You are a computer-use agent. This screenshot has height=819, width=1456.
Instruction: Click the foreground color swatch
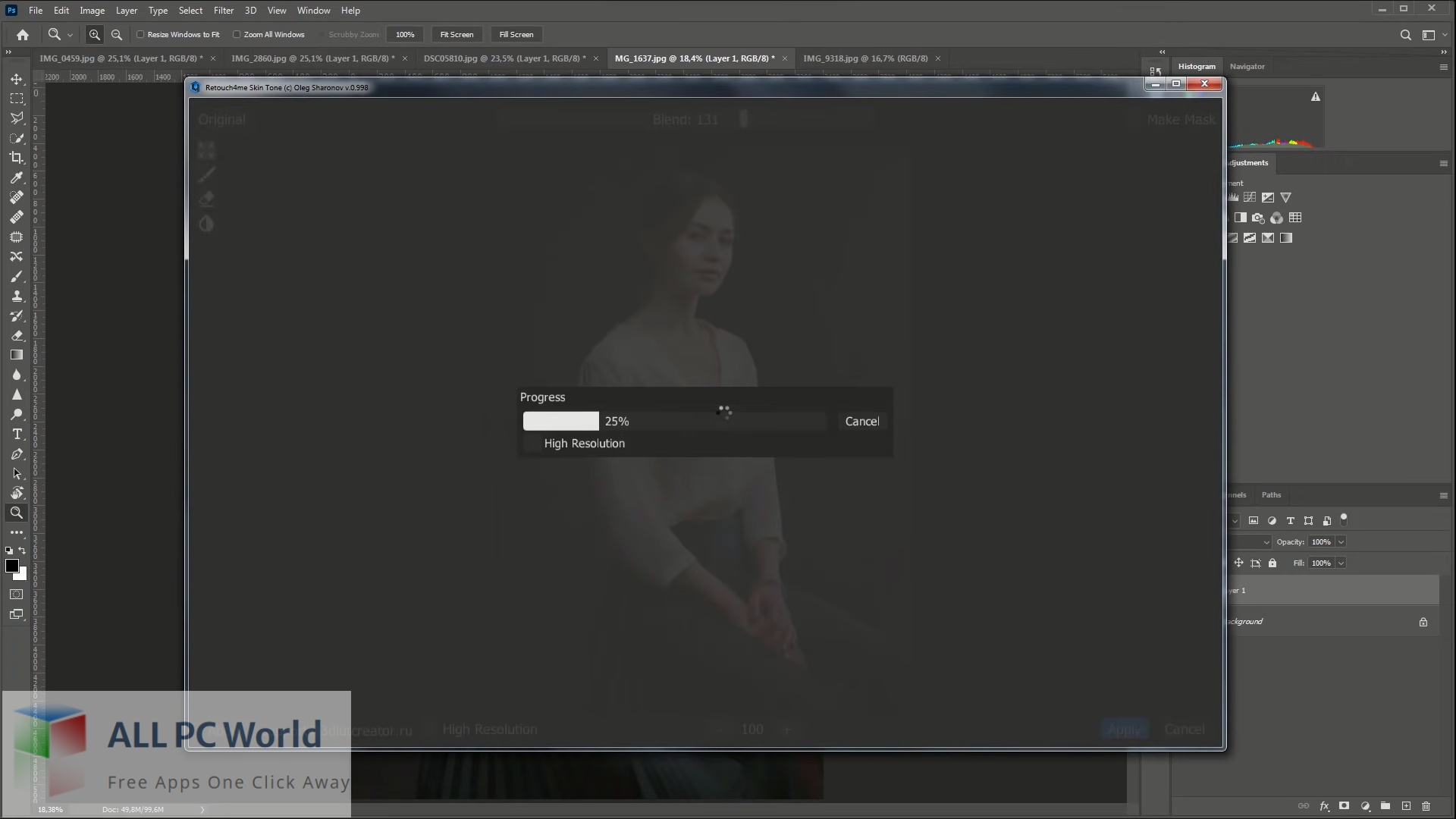12,566
